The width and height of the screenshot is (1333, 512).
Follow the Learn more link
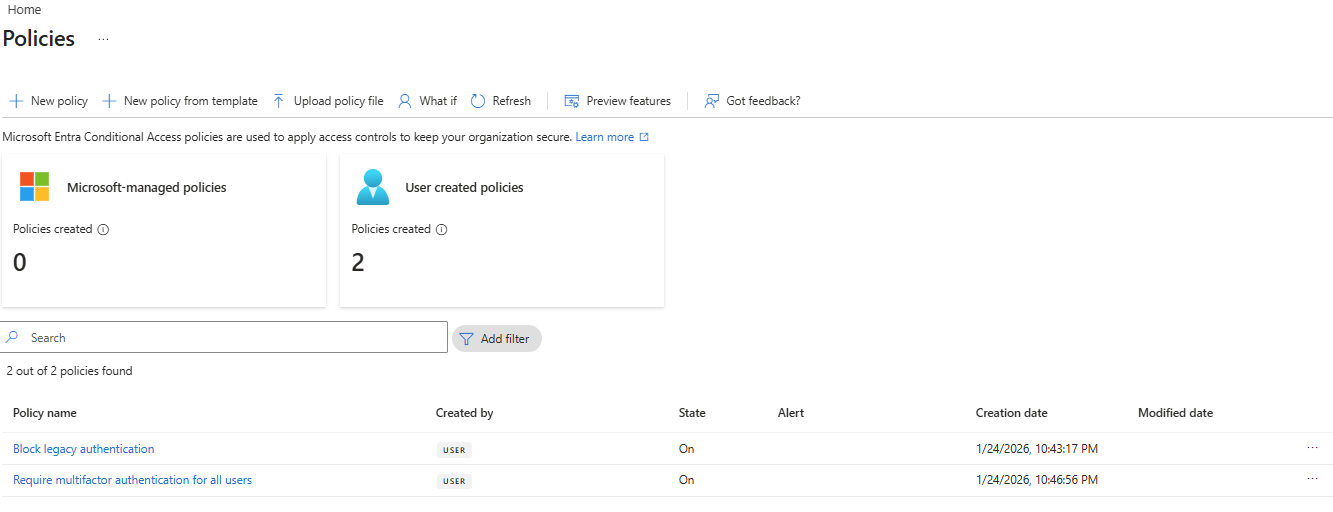coord(612,137)
